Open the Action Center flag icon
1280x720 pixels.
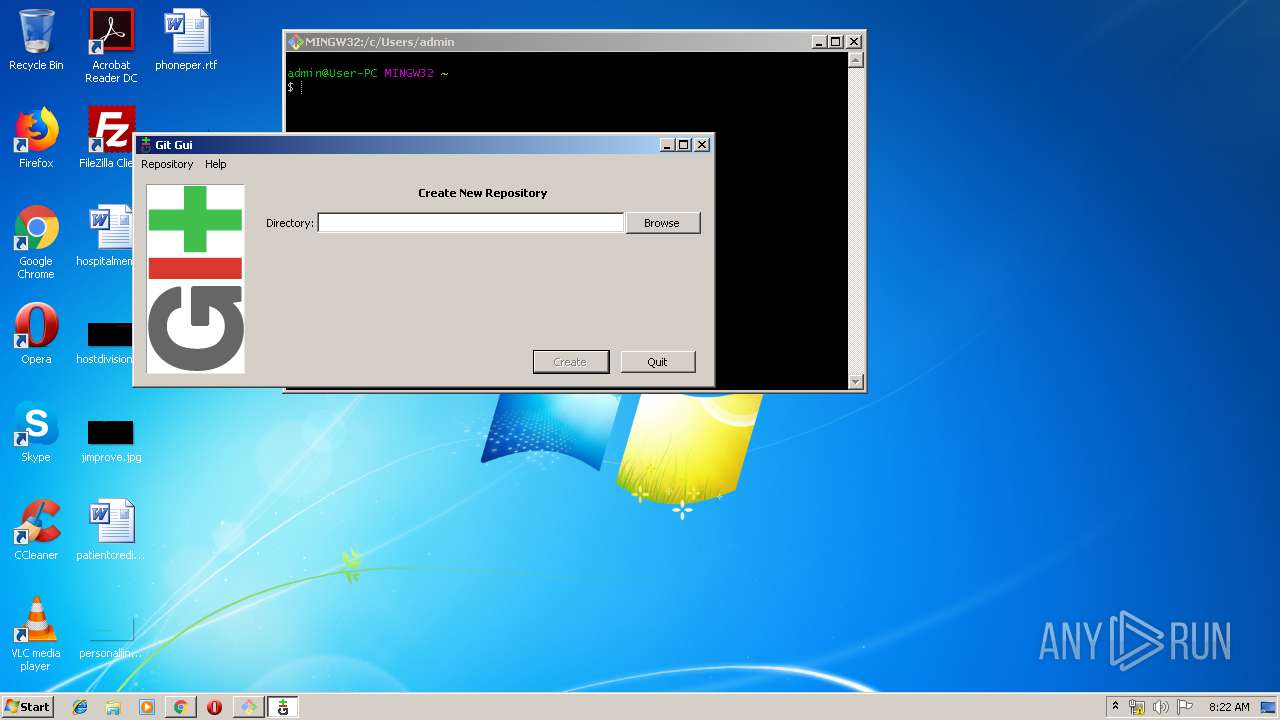coord(1185,707)
